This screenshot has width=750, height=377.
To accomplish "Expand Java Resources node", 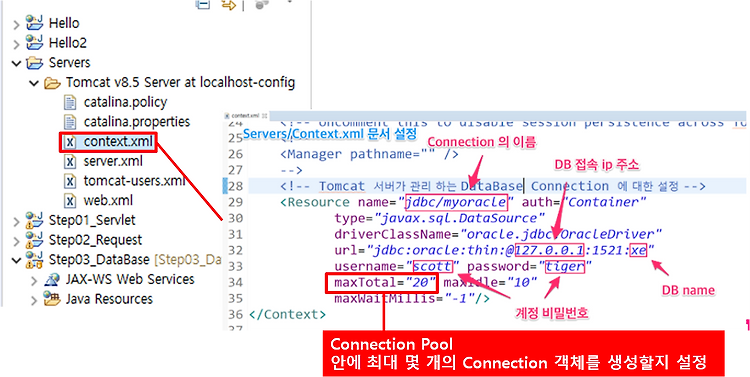I will 33,300.
